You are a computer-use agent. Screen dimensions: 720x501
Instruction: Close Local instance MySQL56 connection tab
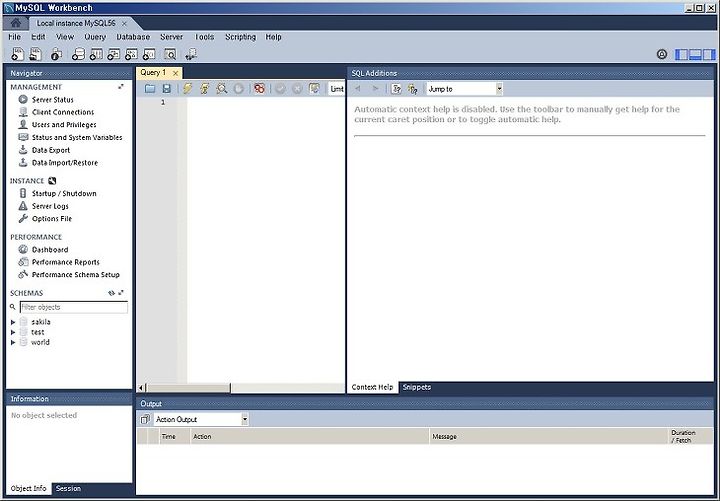(x=124, y=23)
